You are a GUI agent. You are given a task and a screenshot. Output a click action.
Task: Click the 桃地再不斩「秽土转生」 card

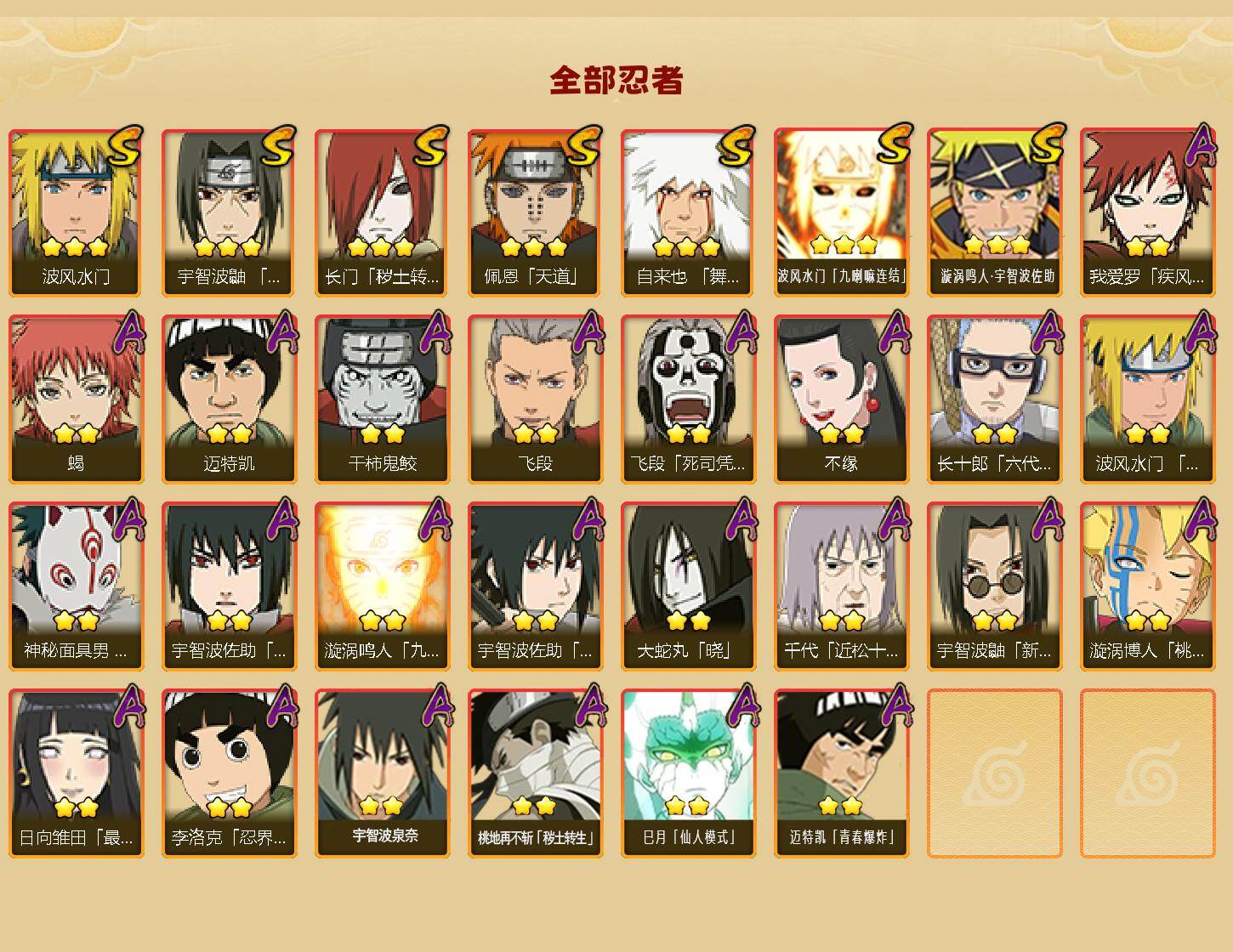[x=535, y=773]
